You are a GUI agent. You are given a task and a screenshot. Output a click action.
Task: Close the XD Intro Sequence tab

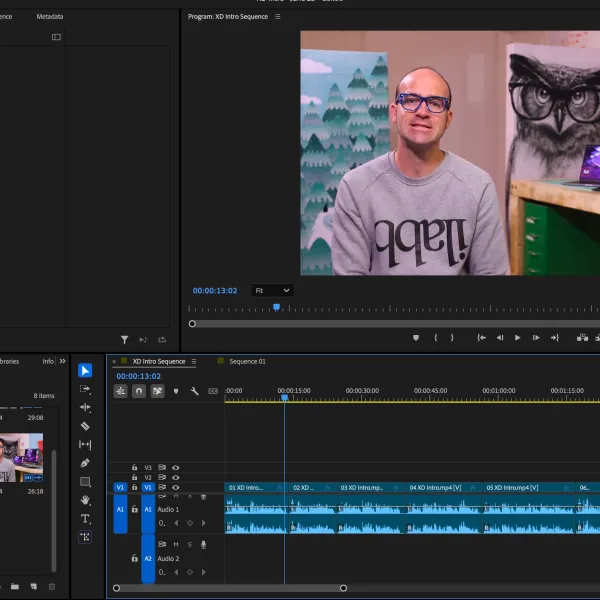pos(114,362)
